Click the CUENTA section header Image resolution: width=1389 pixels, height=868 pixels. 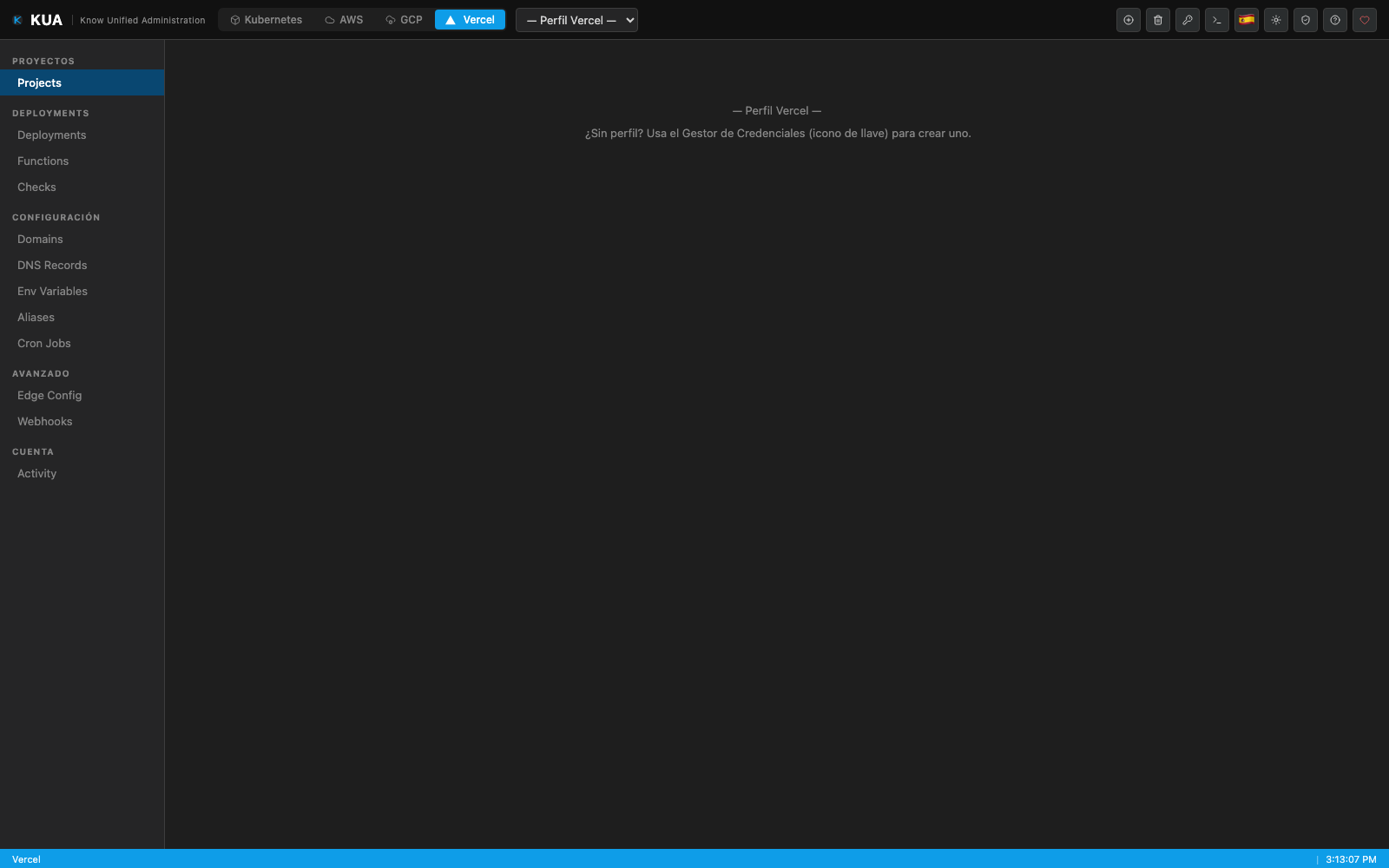[33, 451]
